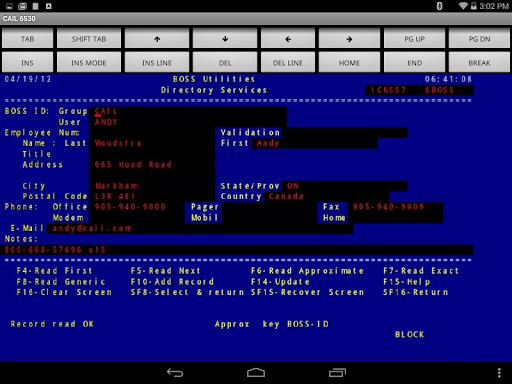Tap the DEL LINE button
Screen dimensions: 512x384
click(x=288, y=62)
